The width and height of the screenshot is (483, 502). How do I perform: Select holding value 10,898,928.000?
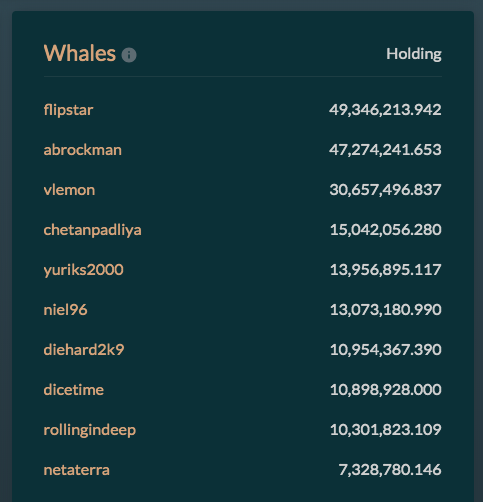point(386,390)
